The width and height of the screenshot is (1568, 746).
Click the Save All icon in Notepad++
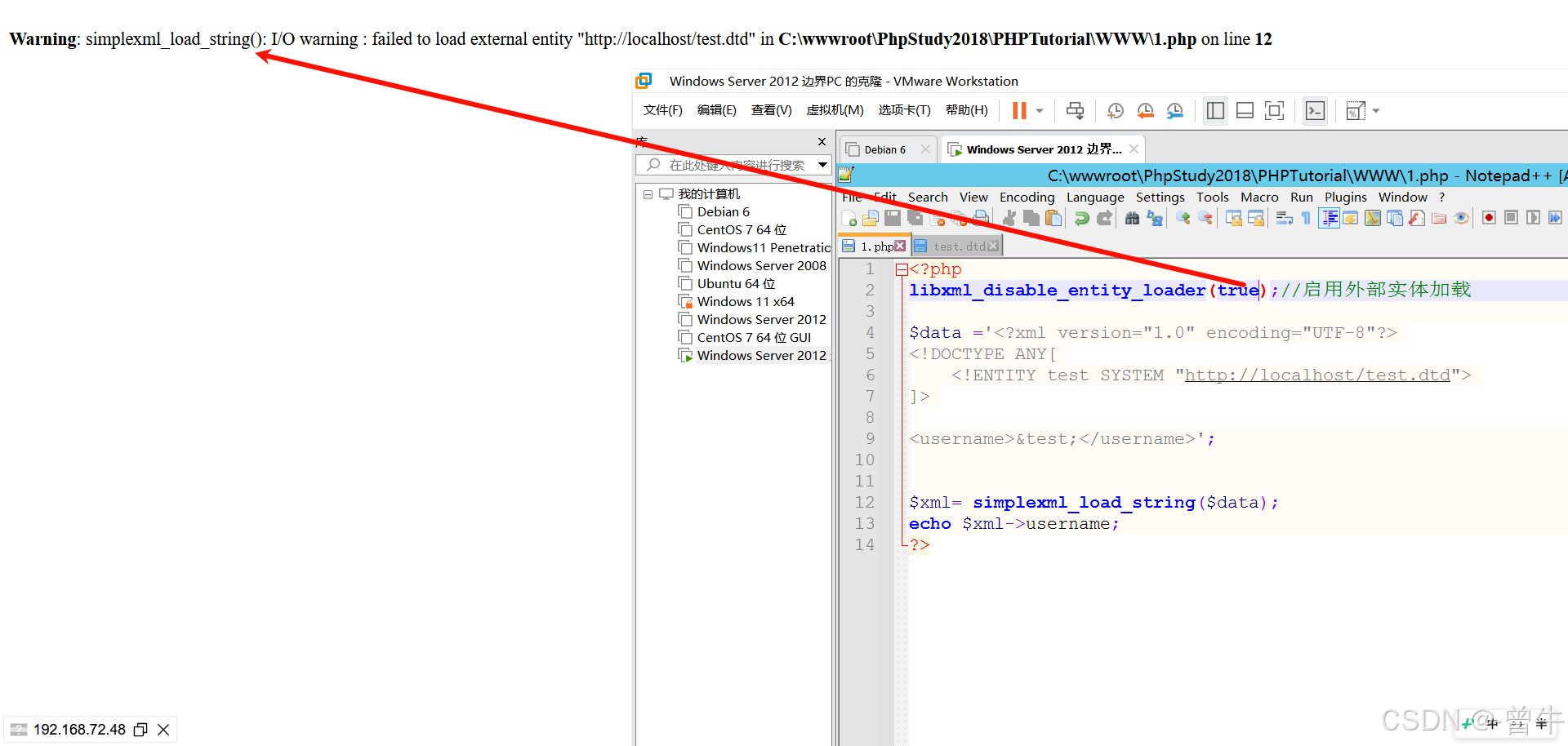915,218
